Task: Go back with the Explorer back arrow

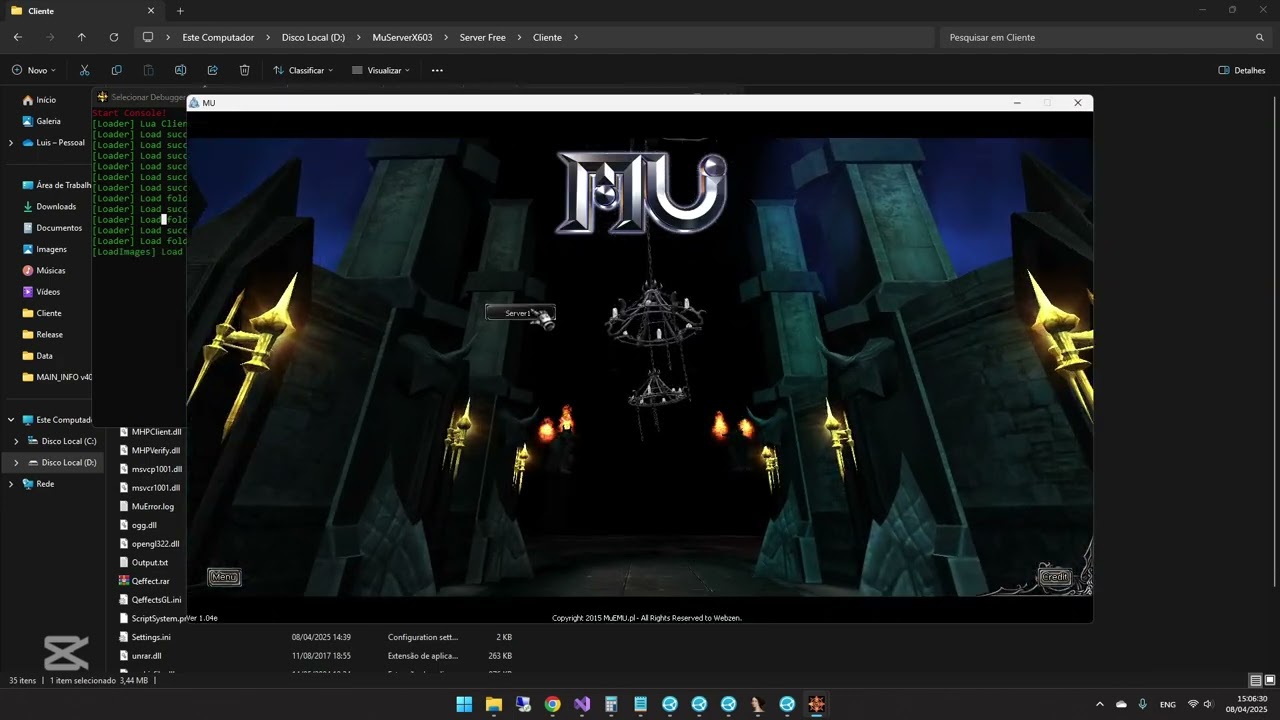Action: click(x=18, y=37)
